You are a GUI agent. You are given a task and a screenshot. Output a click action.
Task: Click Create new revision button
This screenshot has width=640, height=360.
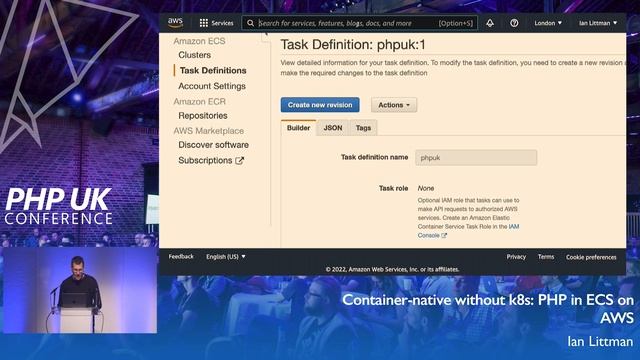(x=320, y=105)
